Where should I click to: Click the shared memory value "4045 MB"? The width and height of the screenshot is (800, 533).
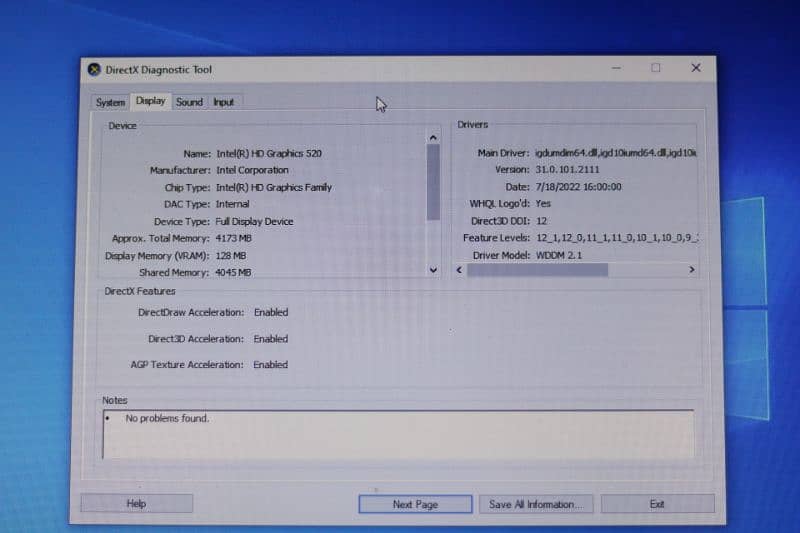click(x=233, y=272)
